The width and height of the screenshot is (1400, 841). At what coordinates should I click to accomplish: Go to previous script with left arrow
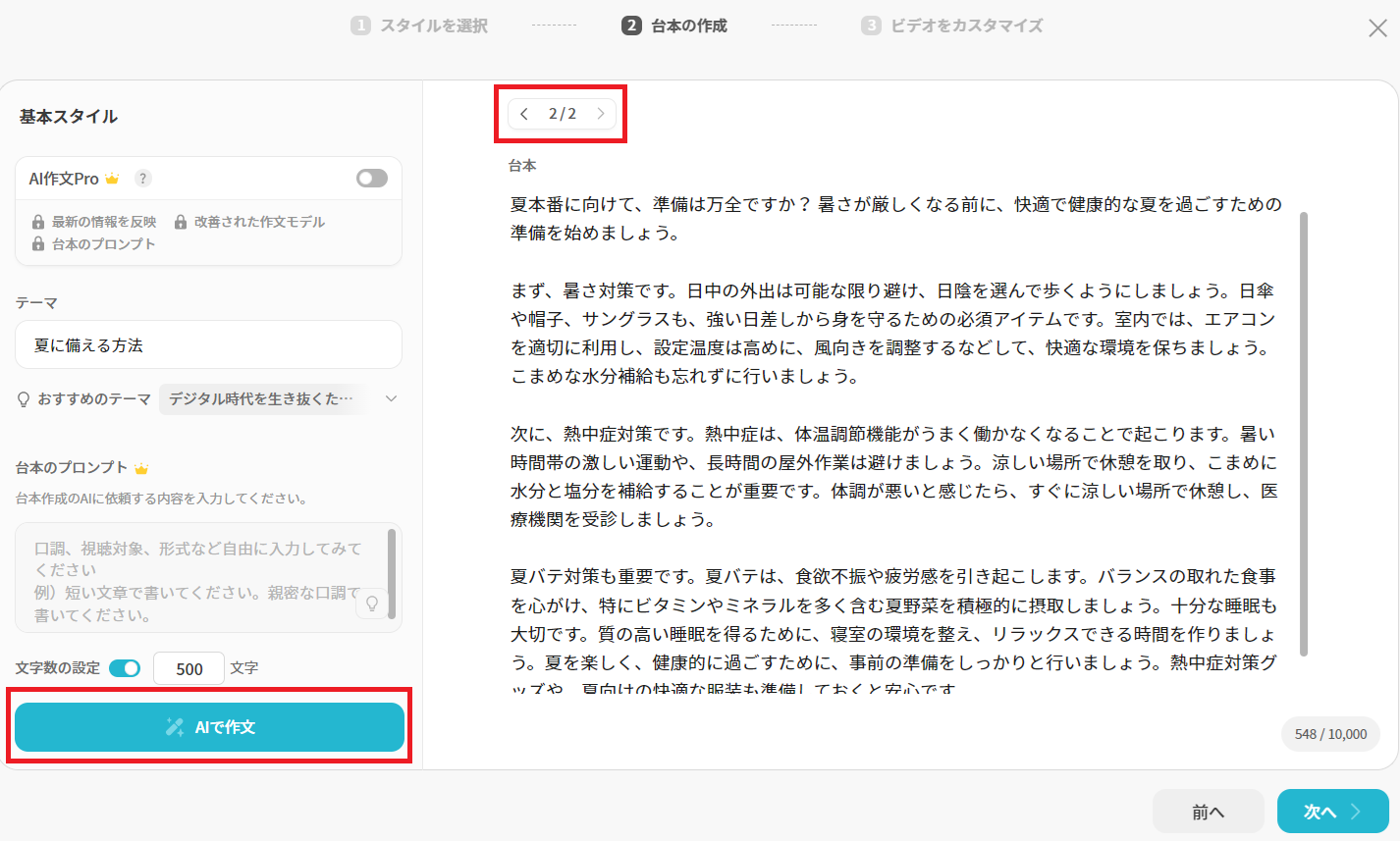click(524, 114)
